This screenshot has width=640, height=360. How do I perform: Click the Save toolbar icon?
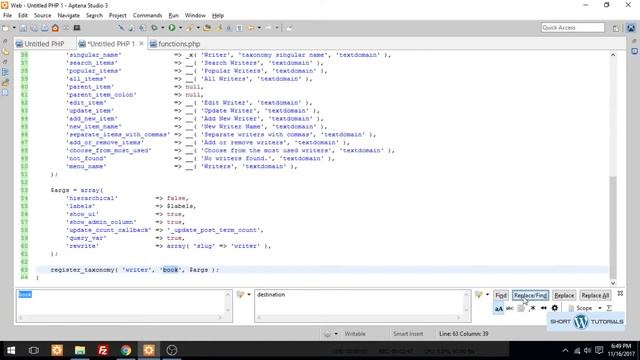(23, 28)
